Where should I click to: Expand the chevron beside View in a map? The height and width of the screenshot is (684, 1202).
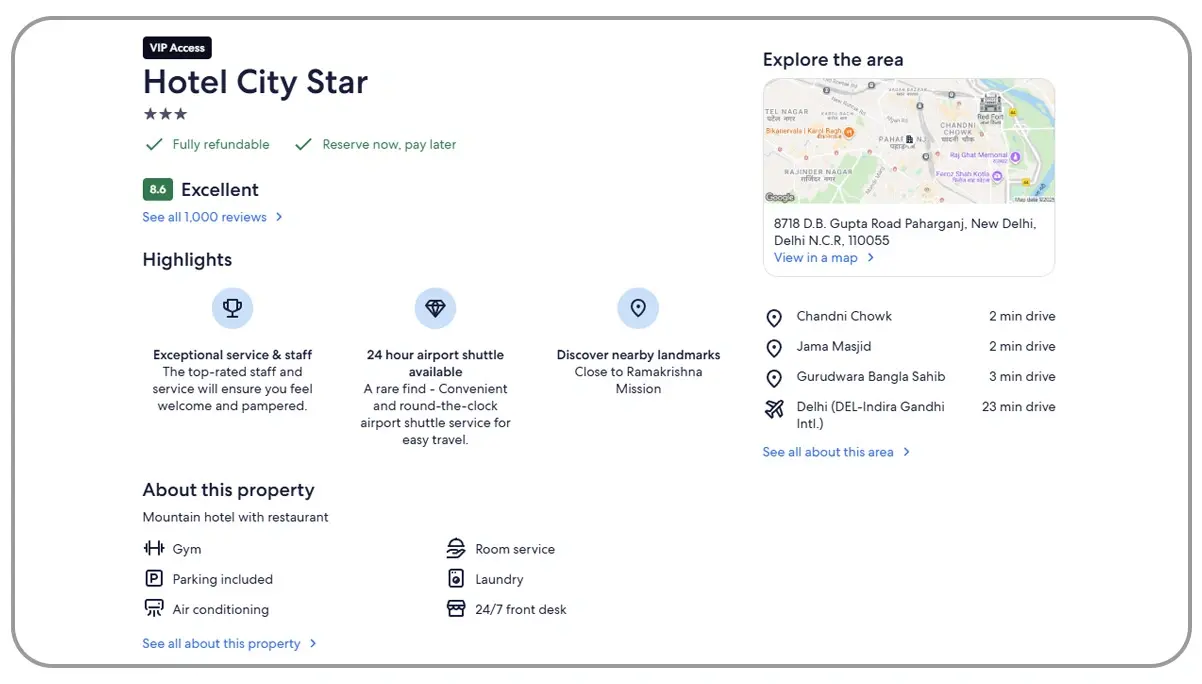click(870, 257)
